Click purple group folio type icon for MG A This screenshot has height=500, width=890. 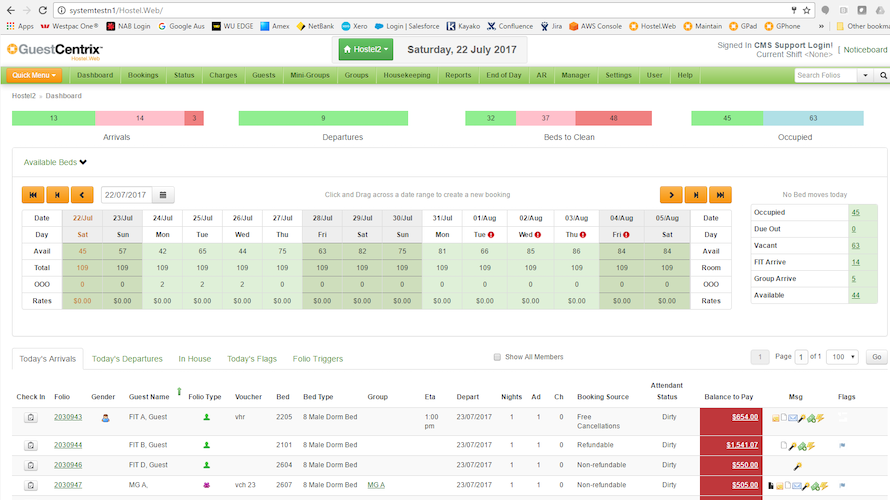(x=207, y=485)
